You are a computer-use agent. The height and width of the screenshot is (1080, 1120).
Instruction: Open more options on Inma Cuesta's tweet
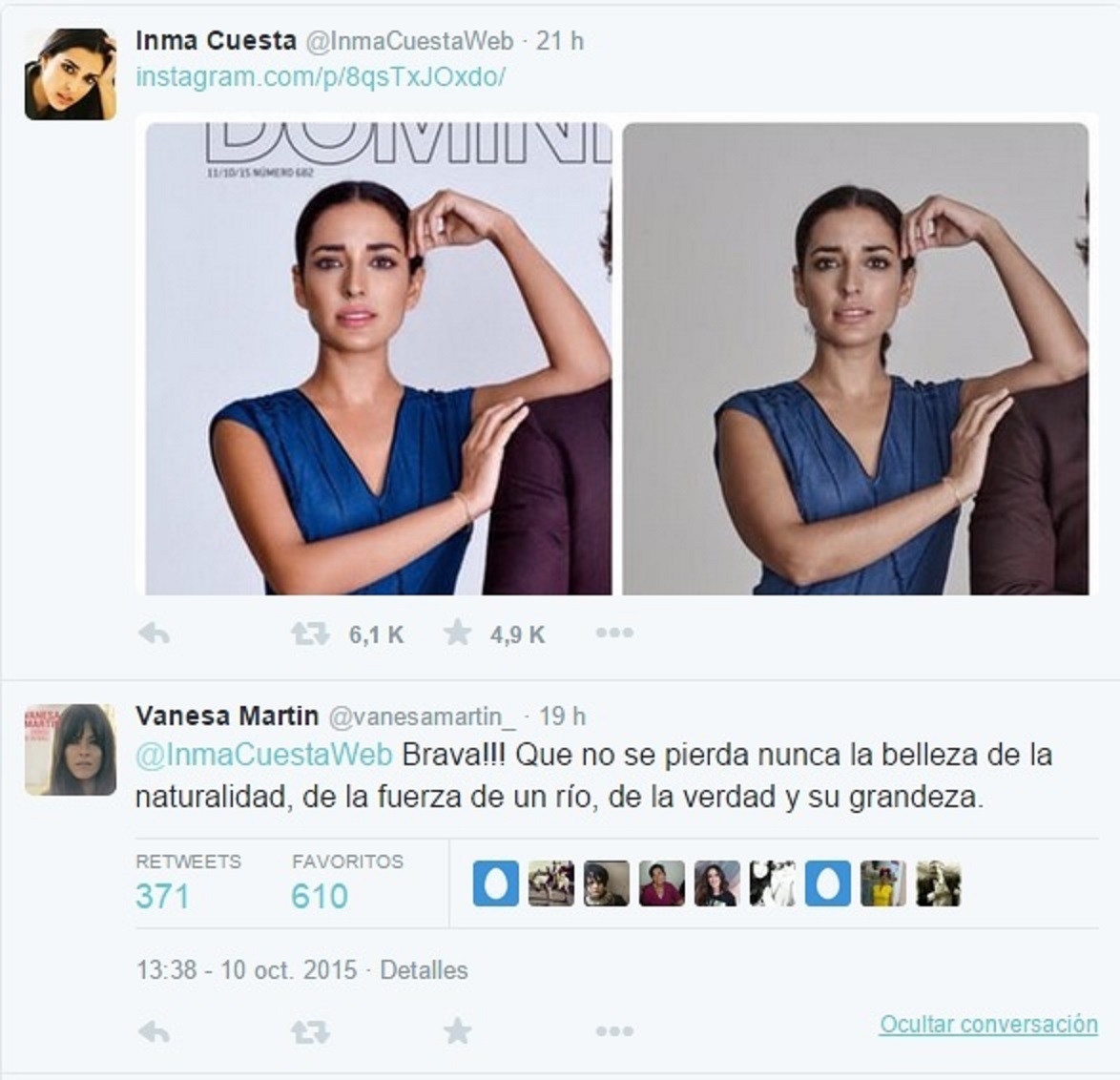pyautogui.click(x=614, y=633)
